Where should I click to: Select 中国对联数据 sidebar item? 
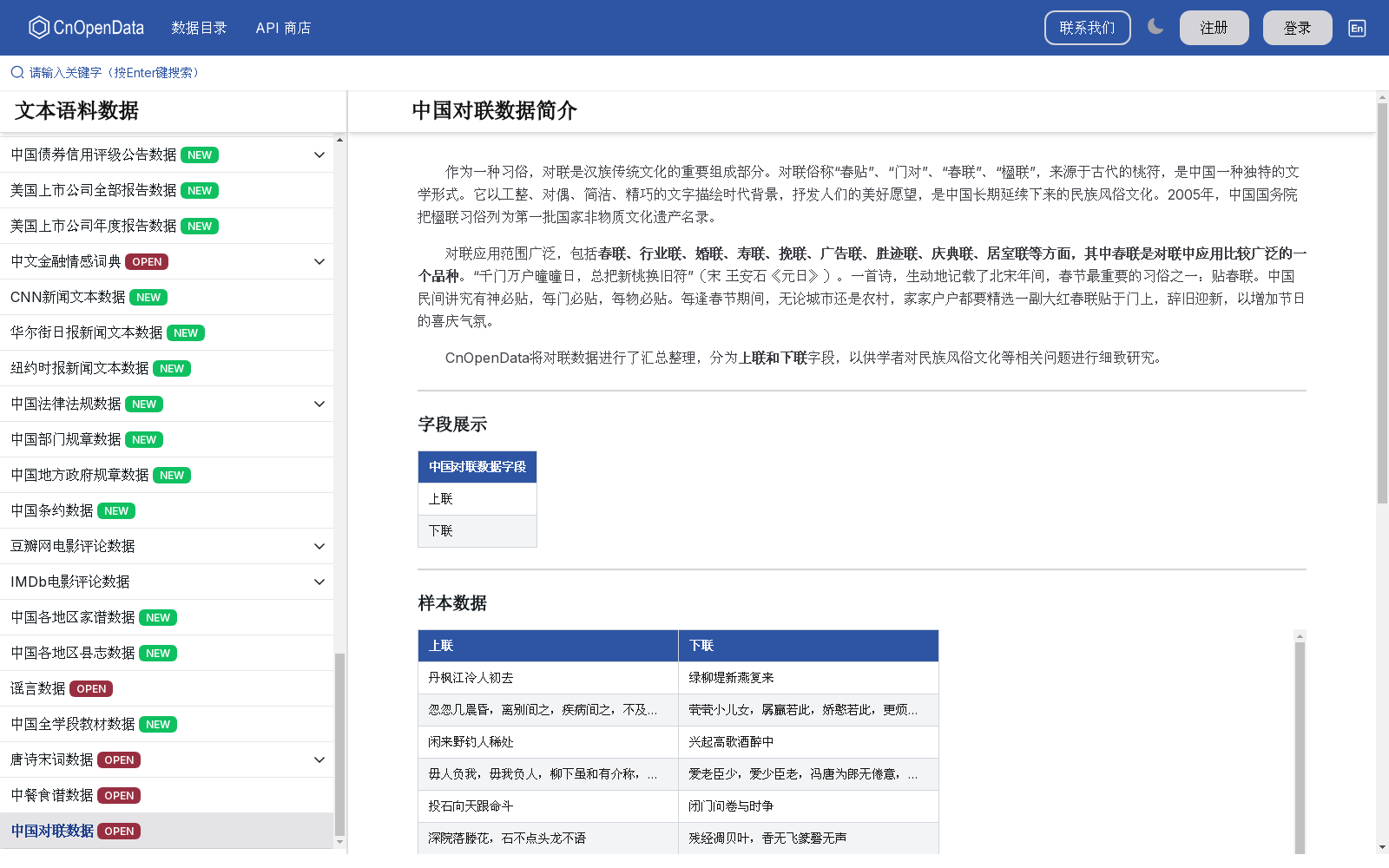point(167,831)
